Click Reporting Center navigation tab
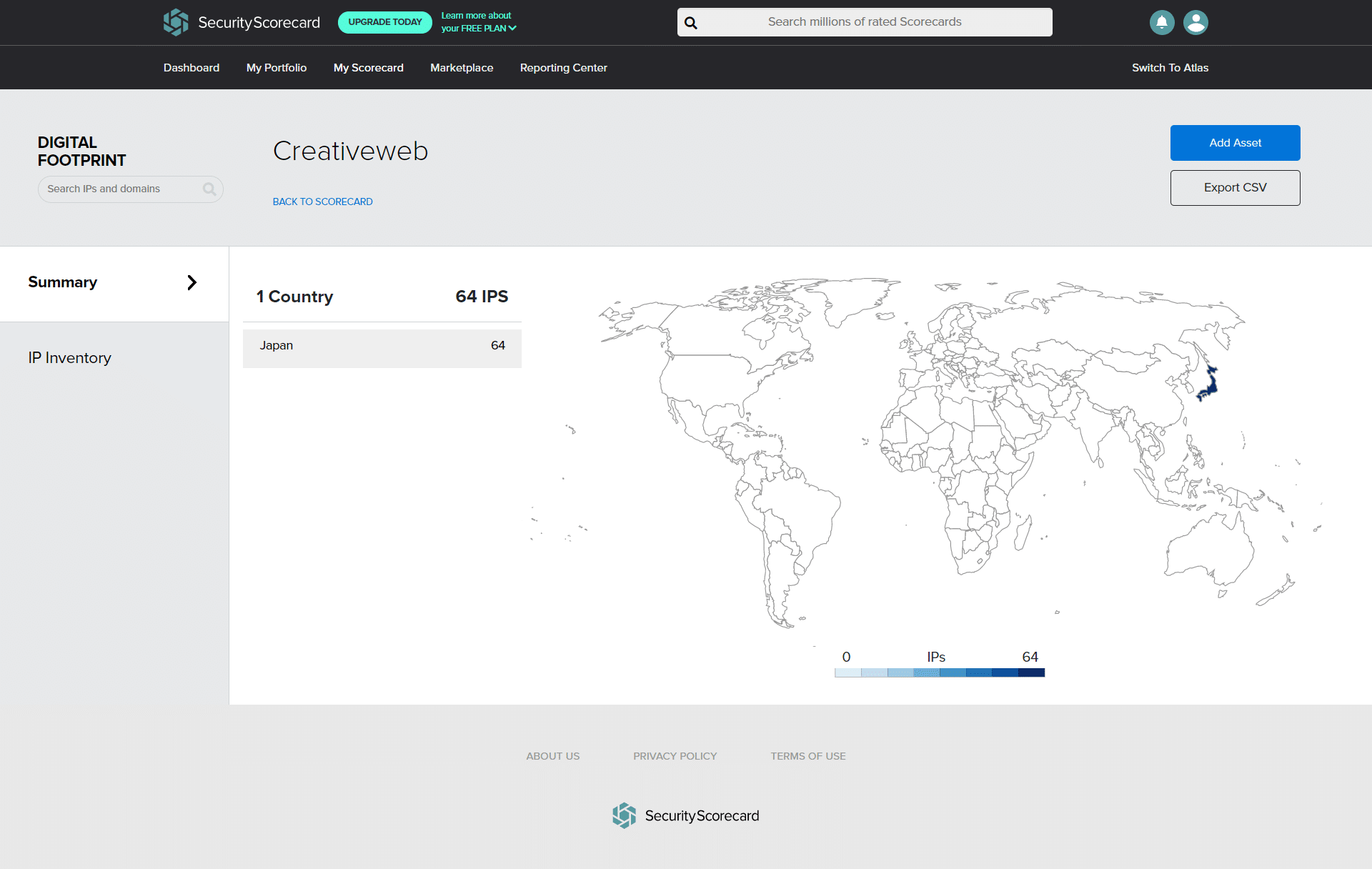Image resolution: width=1372 pixels, height=869 pixels. tap(564, 67)
